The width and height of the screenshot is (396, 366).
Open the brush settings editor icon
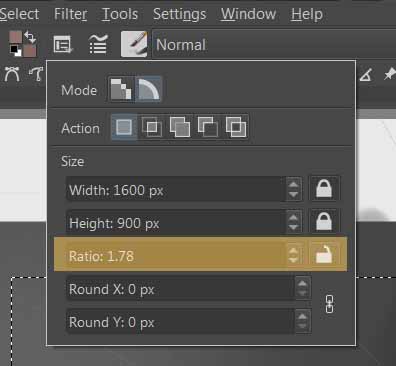[x=98, y=44]
